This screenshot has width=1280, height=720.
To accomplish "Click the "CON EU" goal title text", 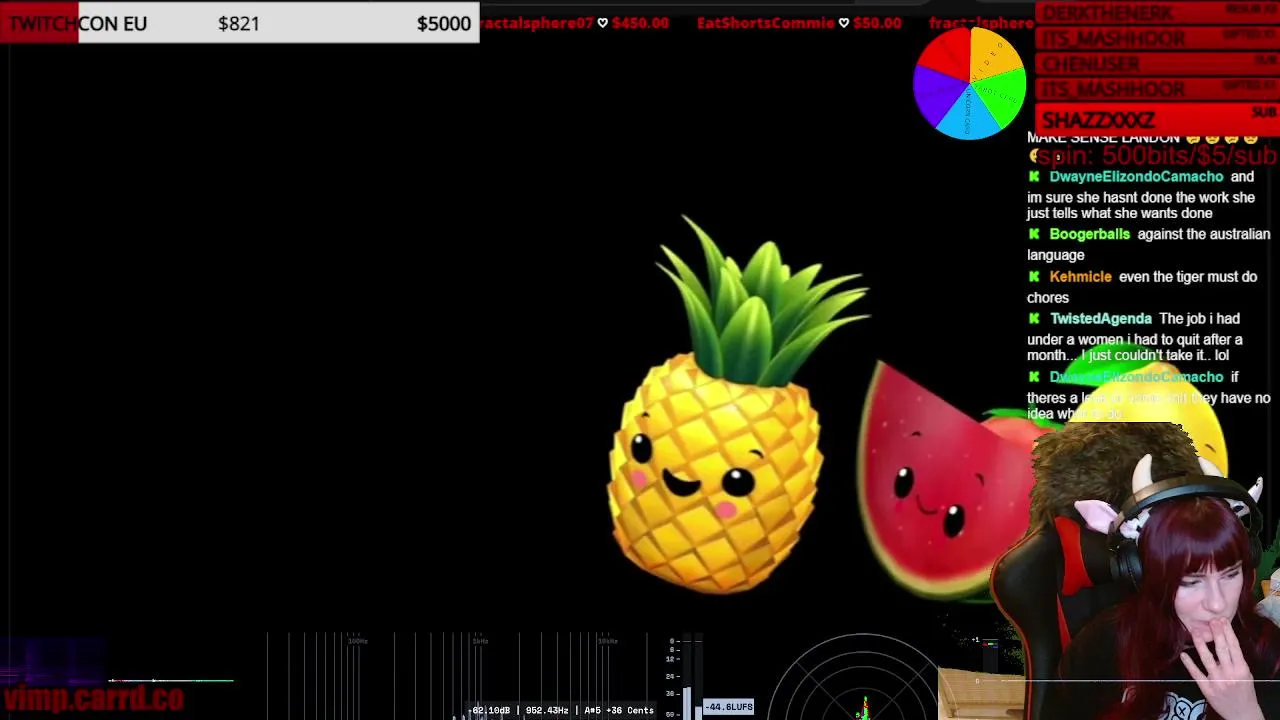I will pos(112,23).
